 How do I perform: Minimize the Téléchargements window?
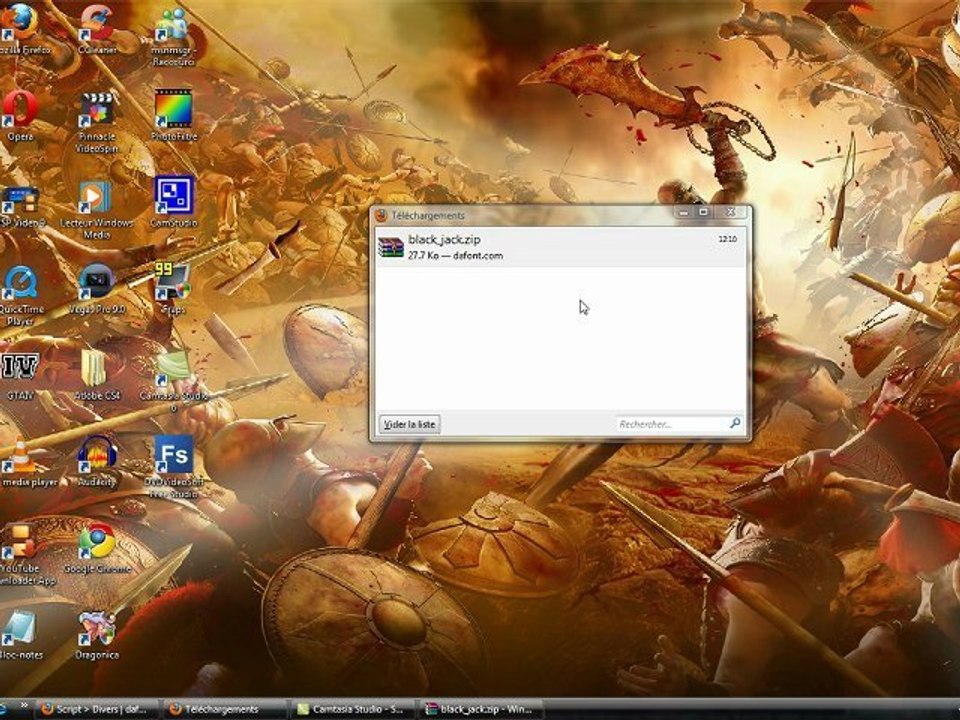(x=684, y=212)
